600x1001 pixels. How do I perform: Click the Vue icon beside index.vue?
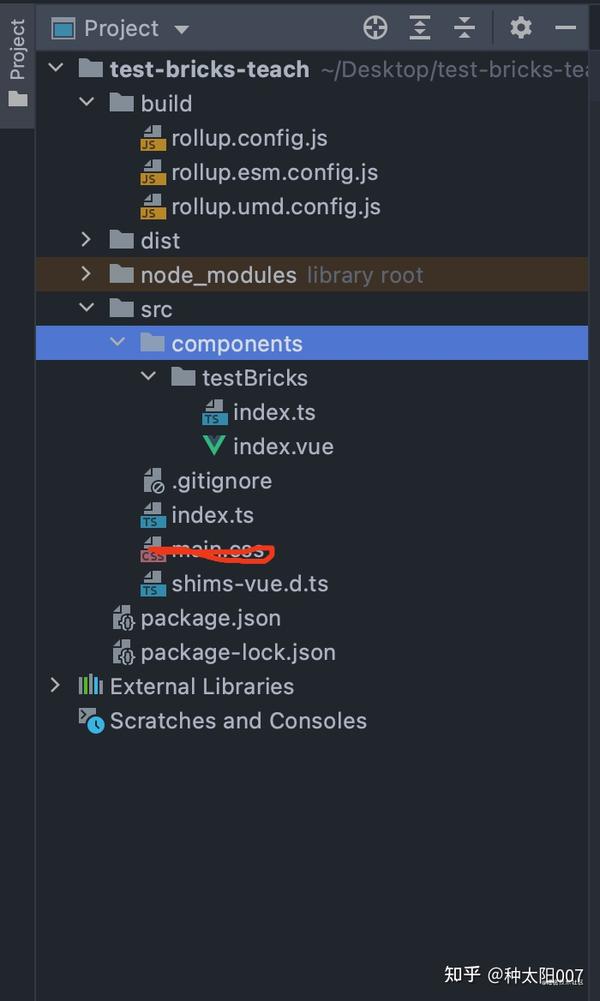(214, 446)
